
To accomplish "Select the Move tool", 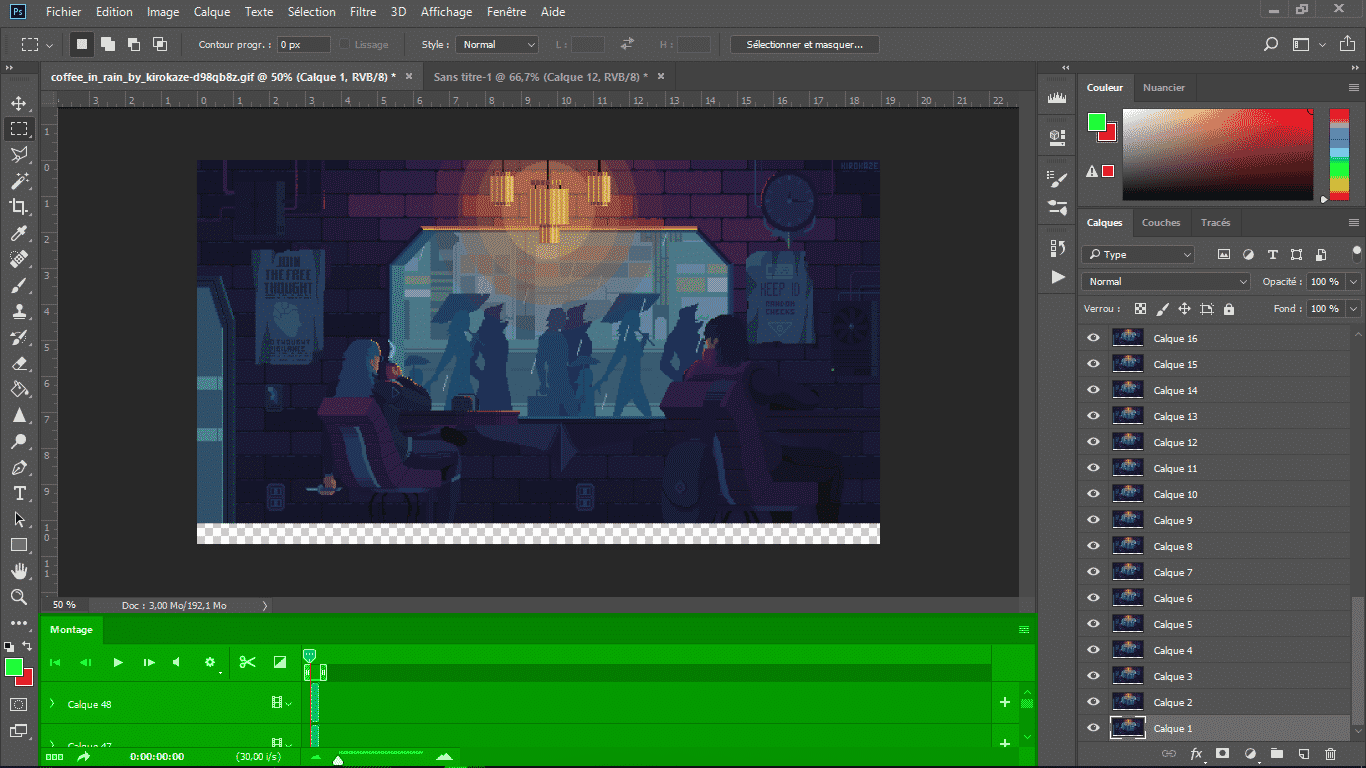I will 18,103.
